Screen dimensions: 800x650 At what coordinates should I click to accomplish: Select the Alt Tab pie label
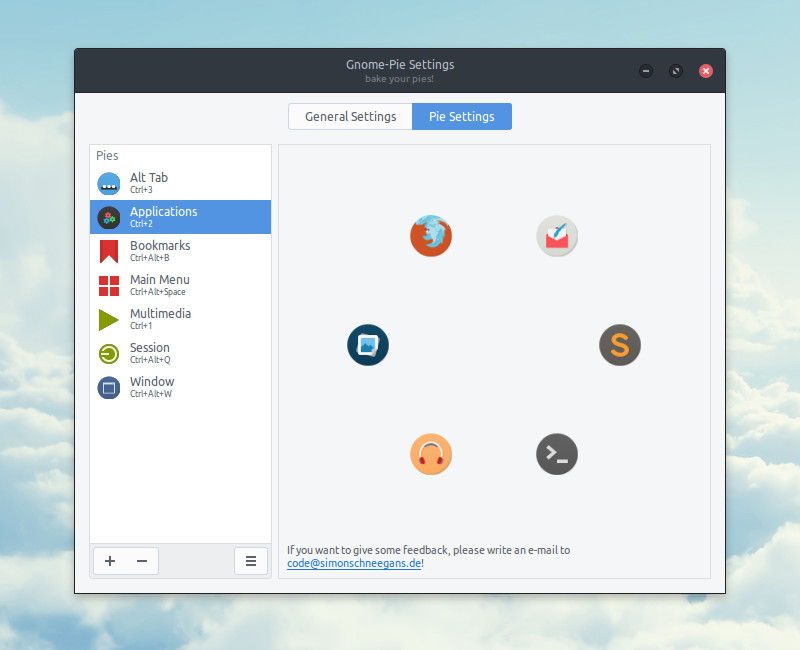[x=149, y=178]
